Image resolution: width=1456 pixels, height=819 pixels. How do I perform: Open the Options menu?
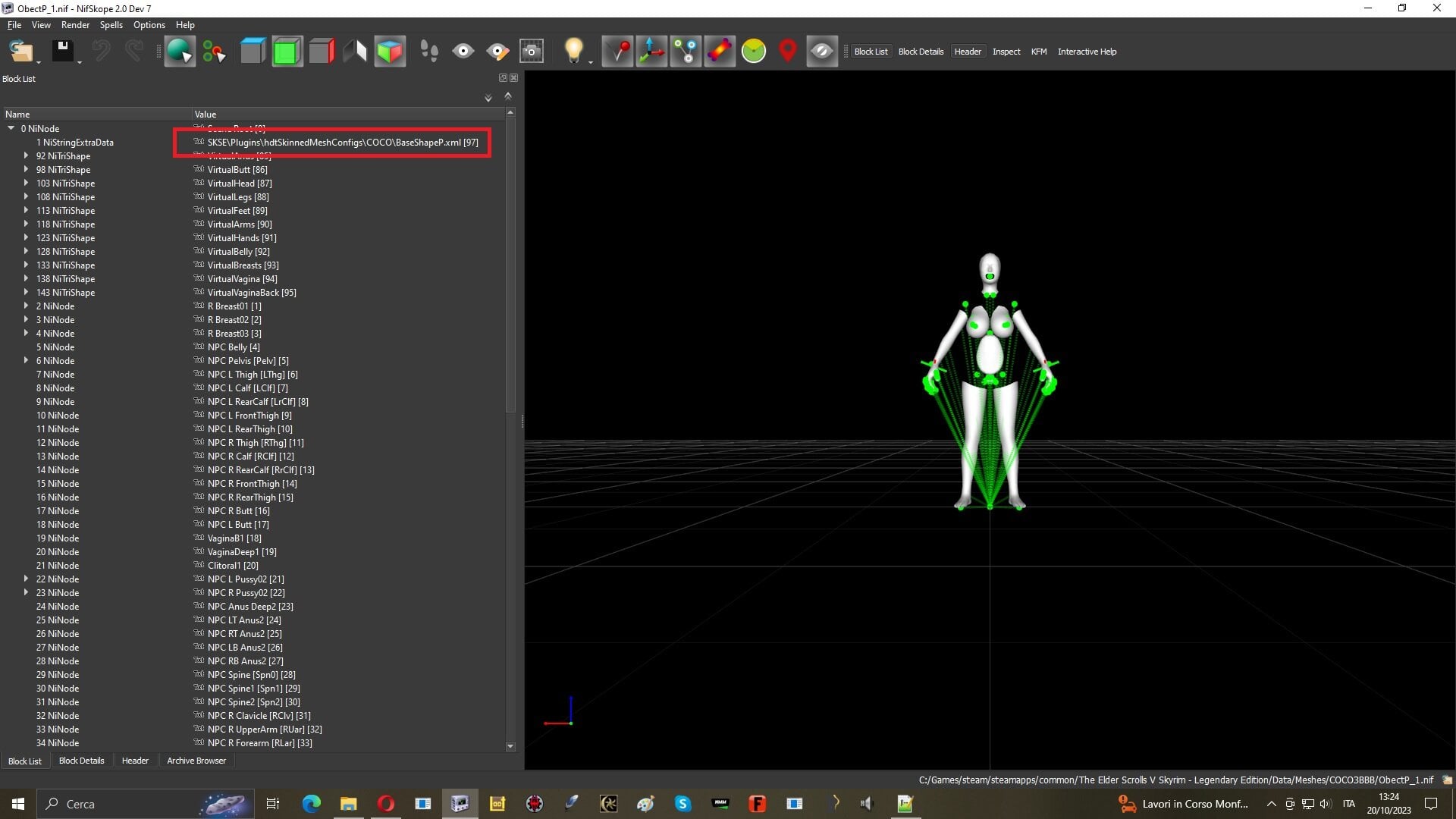point(149,25)
